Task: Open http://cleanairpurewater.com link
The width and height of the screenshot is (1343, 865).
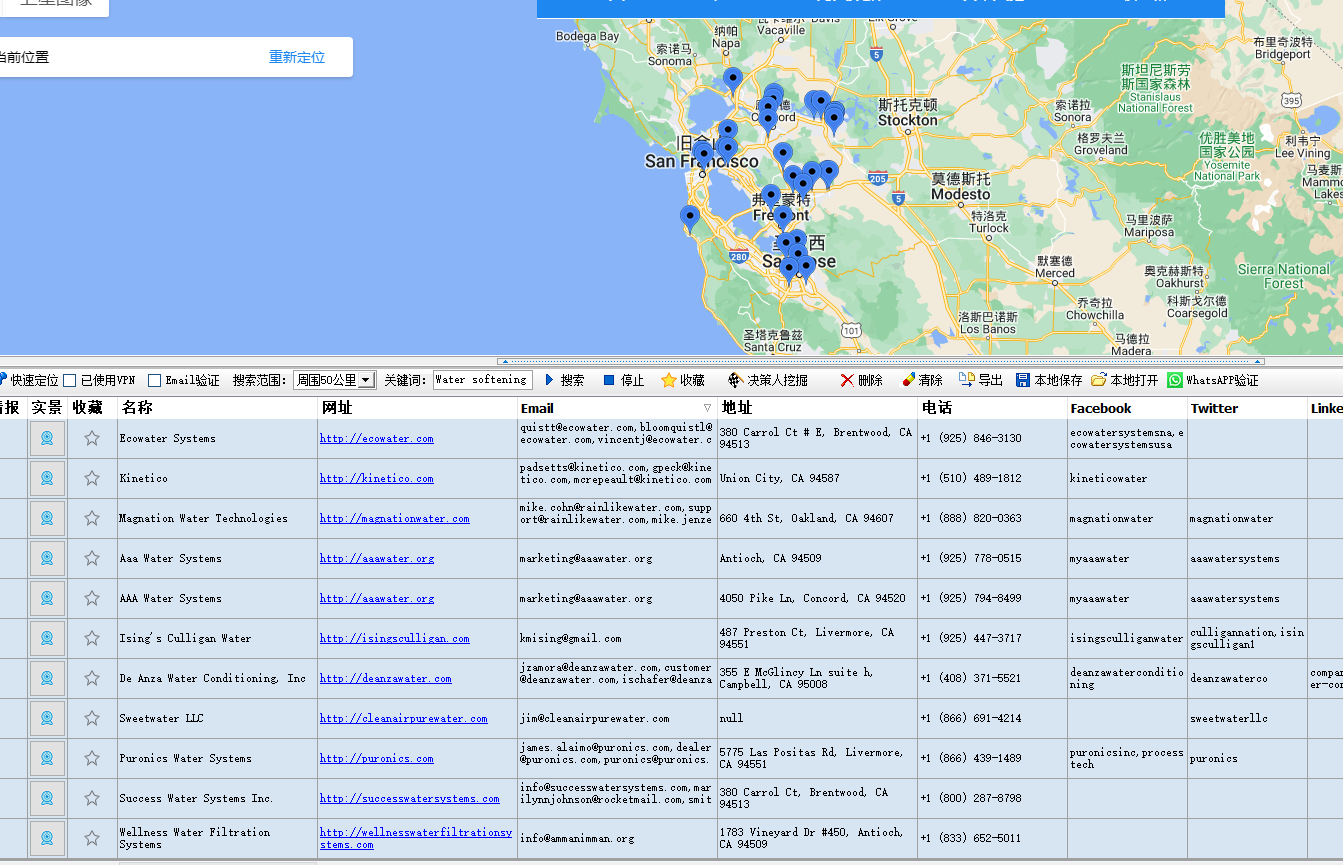Action: point(404,718)
